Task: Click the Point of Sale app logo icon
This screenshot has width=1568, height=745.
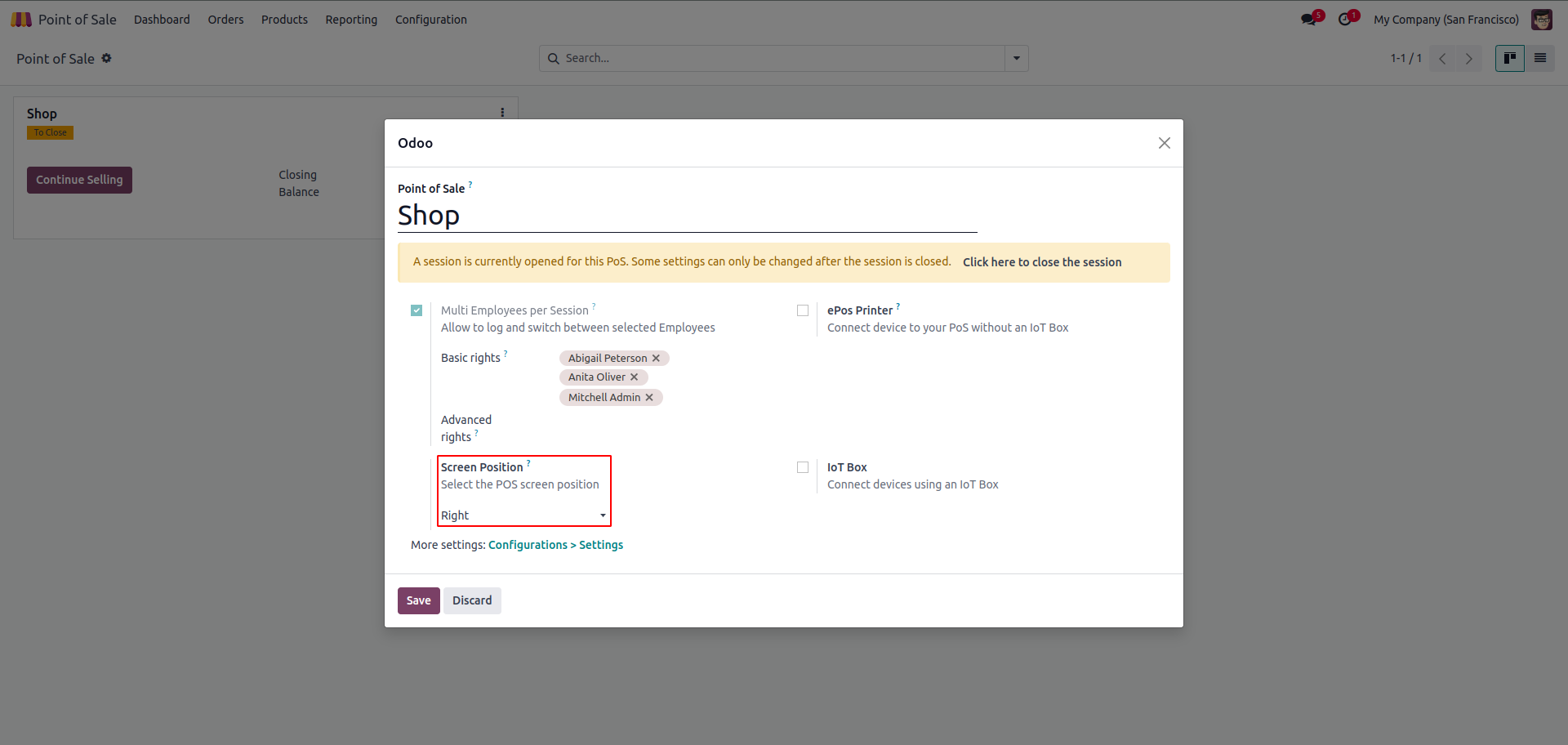Action: [21, 20]
